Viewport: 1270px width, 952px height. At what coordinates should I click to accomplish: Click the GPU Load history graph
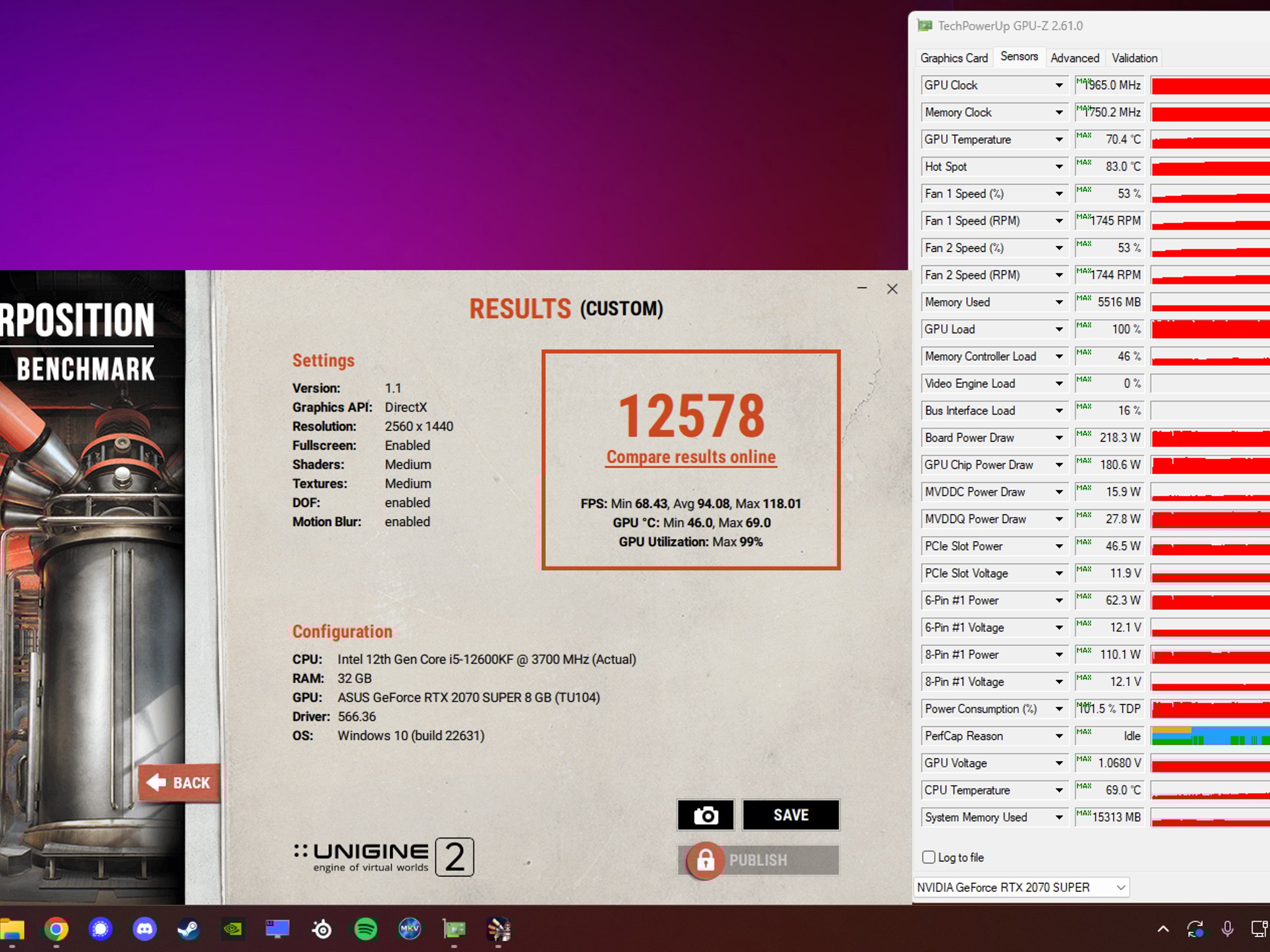pos(1208,329)
